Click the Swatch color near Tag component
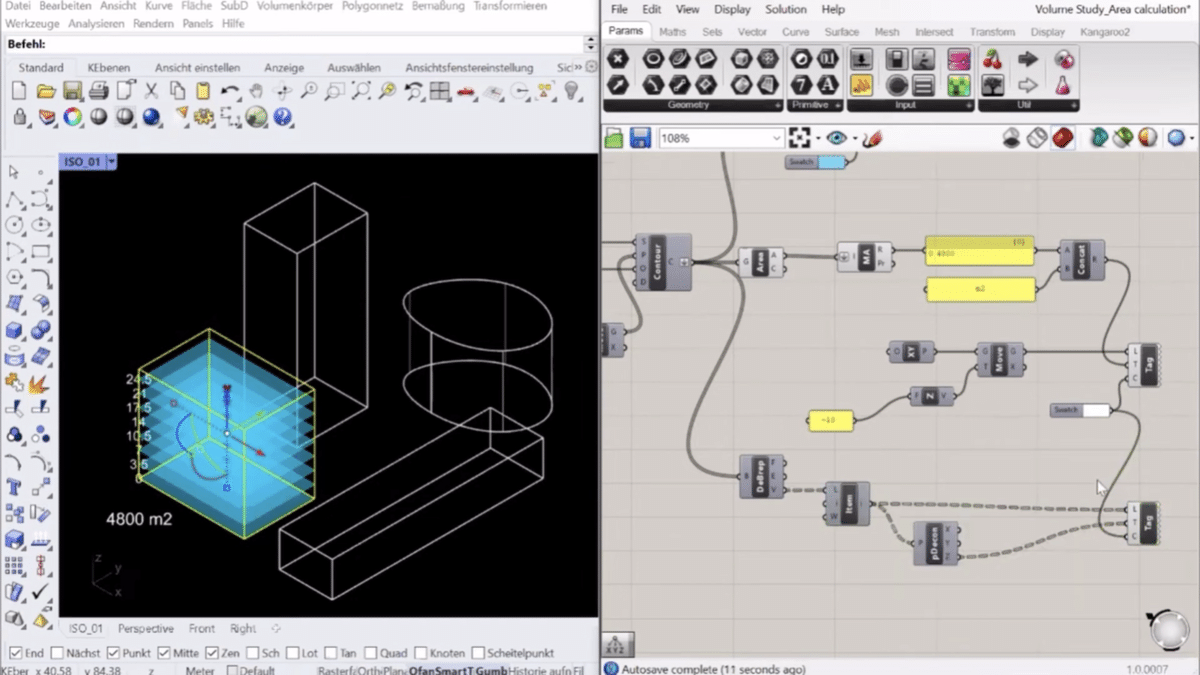The image size is (1200, 675). 1095,410
